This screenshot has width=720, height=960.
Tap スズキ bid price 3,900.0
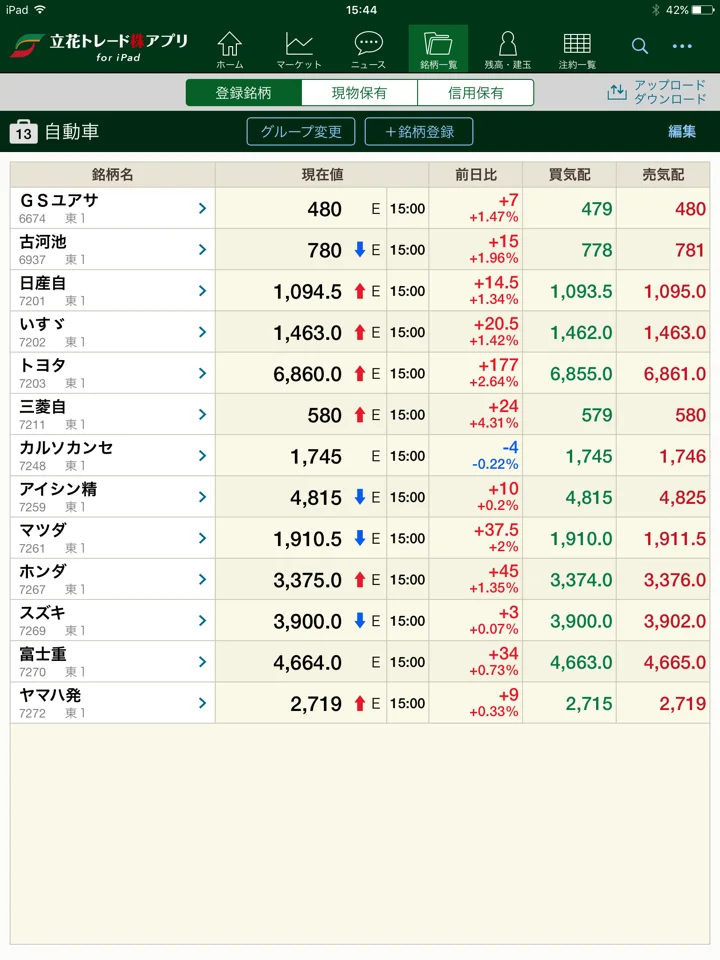click(x=581, y=621)
